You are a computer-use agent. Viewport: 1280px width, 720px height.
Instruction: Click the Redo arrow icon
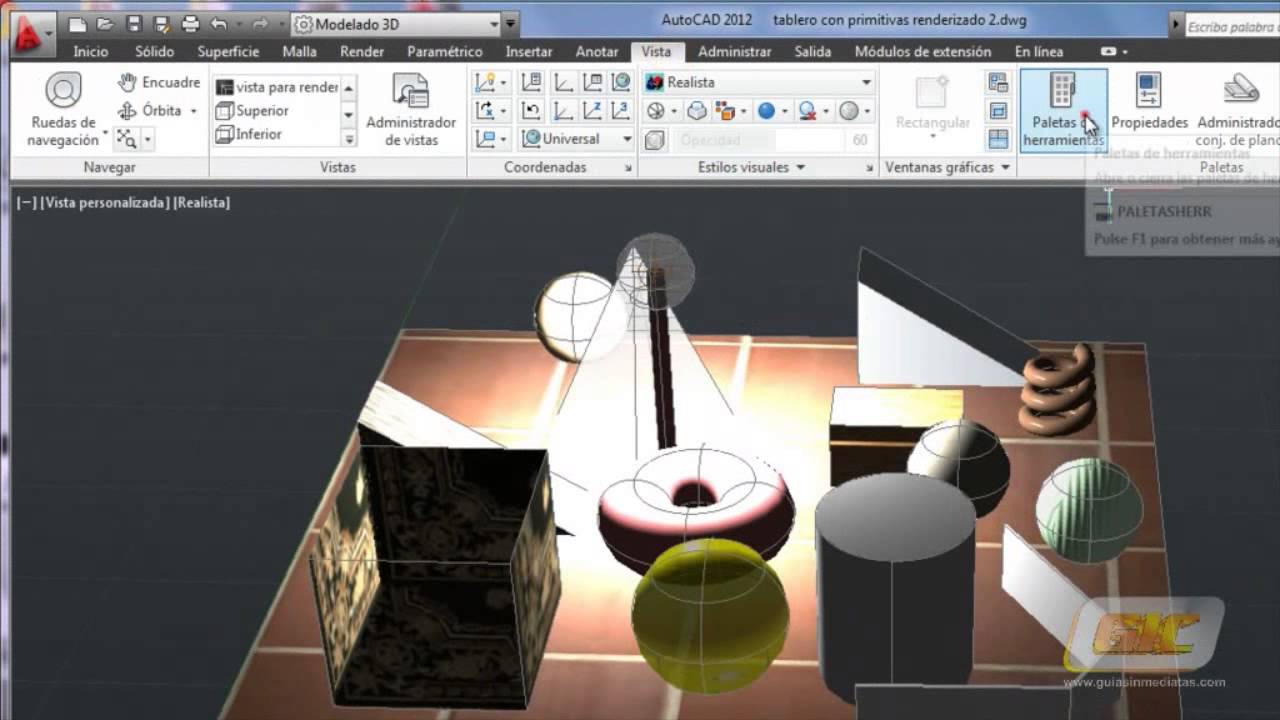260,23
